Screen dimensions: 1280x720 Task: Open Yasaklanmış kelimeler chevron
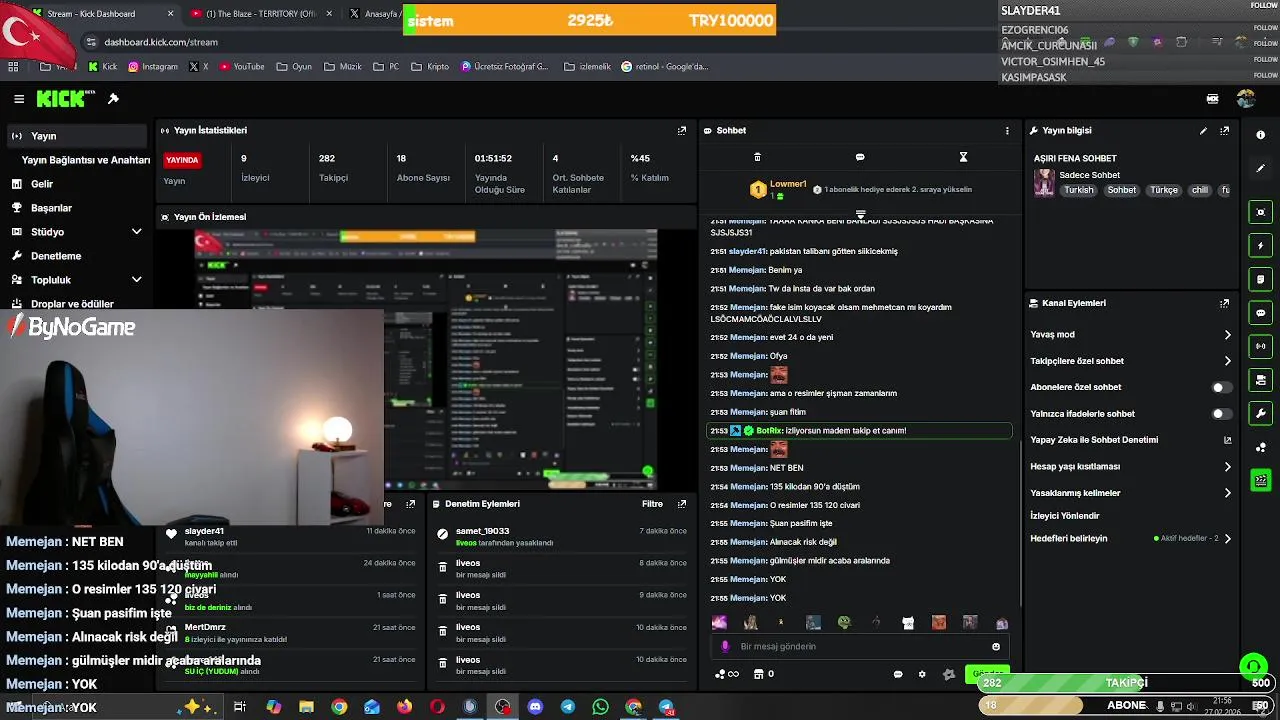pos(1228,493)
